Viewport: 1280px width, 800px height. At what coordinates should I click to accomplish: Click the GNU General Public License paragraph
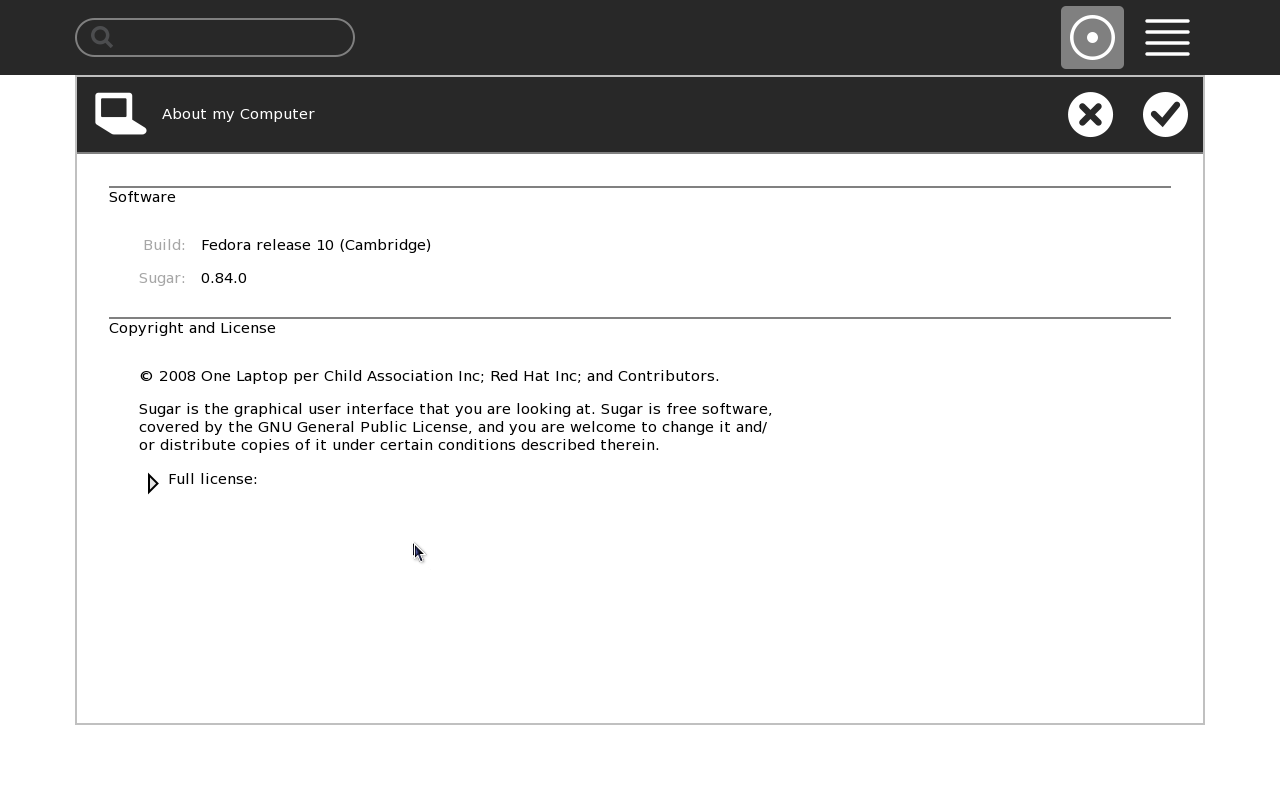455,427
